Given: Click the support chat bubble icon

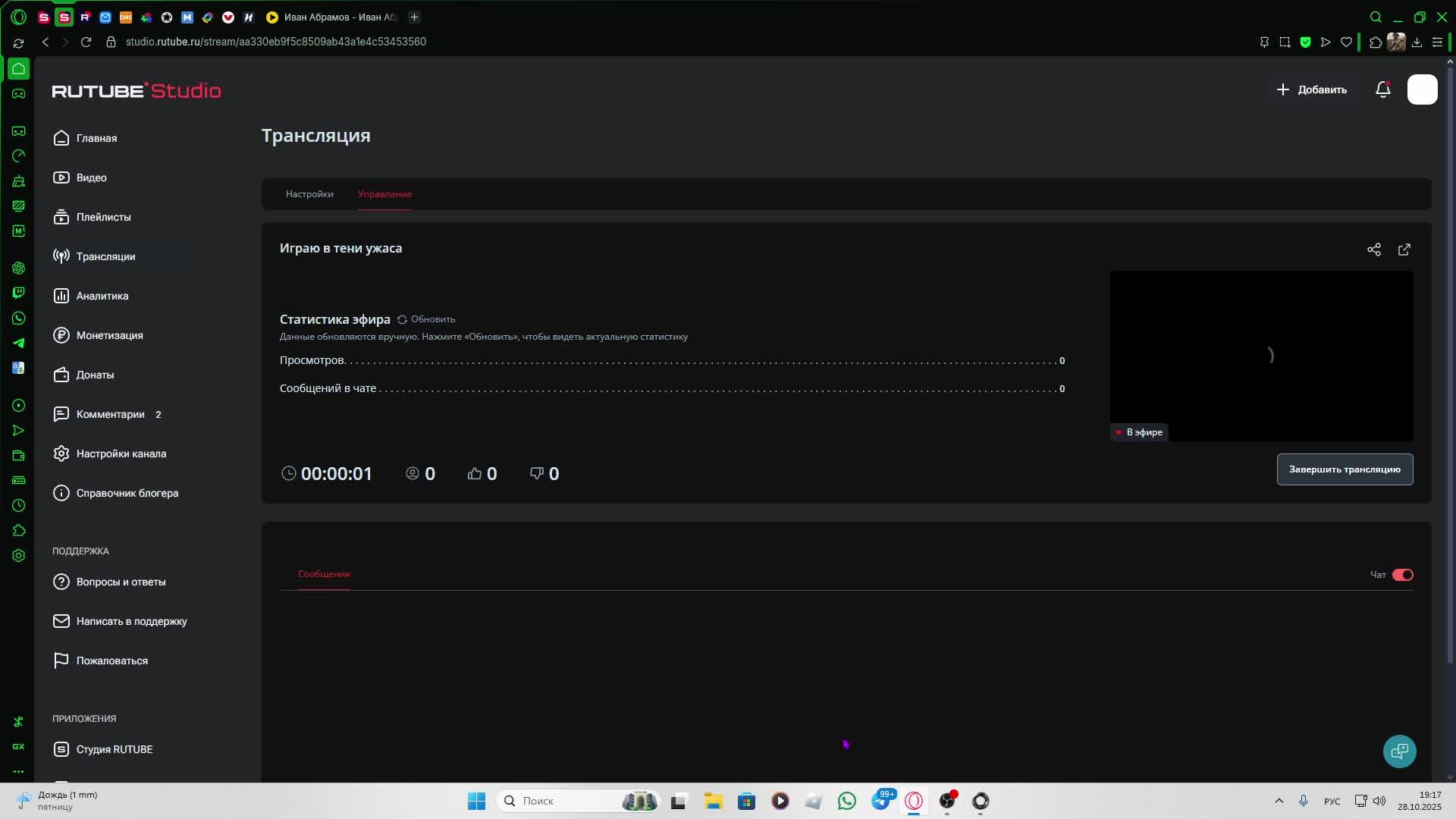Looking at the screenshot, I should pos(1399,752).
